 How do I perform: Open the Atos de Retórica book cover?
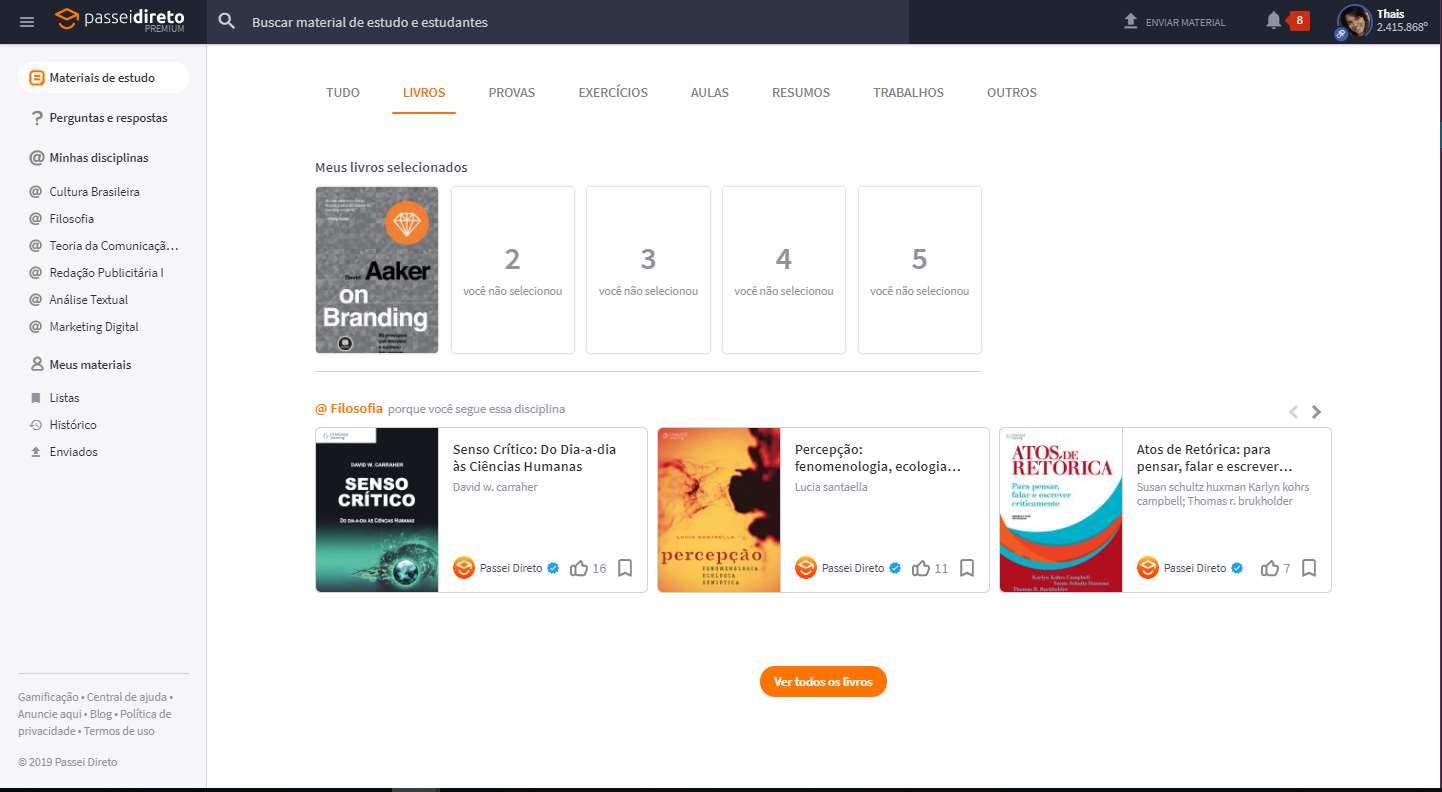[1061, 510]
